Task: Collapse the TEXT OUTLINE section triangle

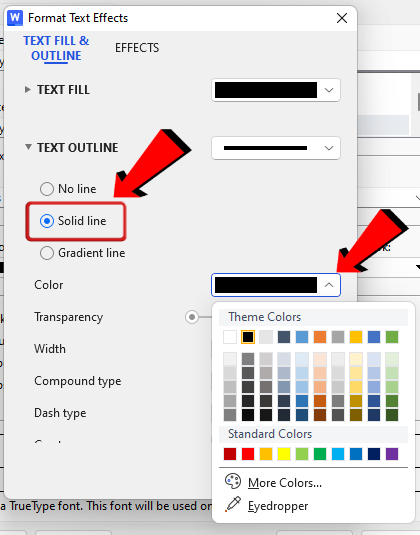Action: [28, 147]
